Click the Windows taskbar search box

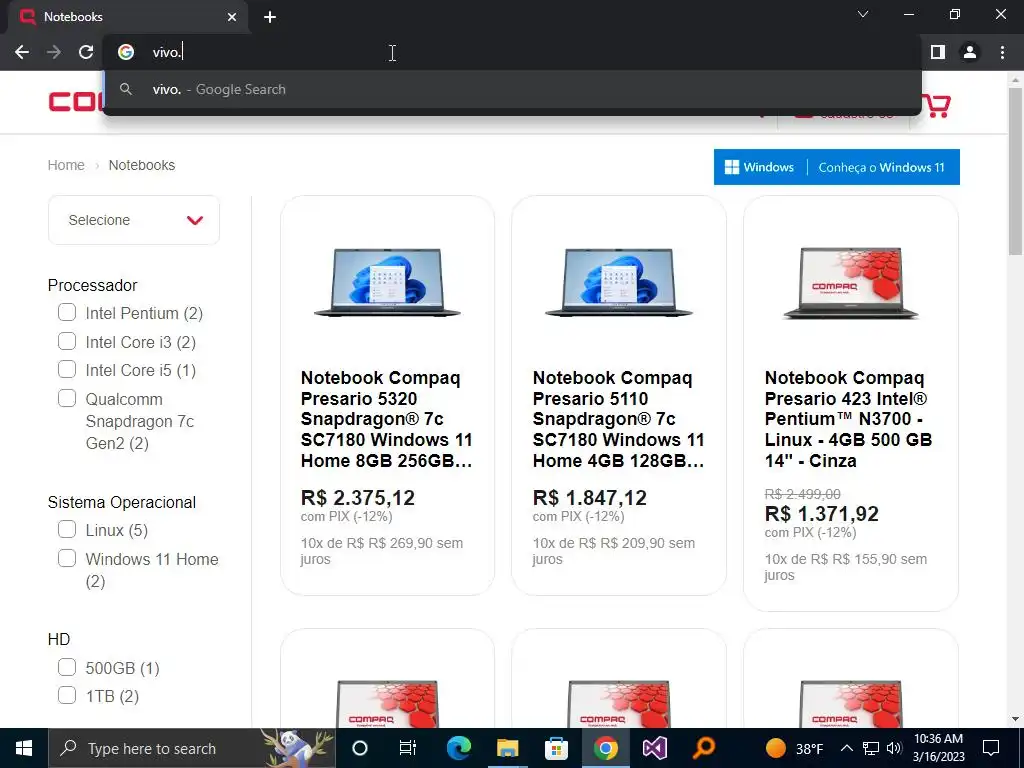tap(192, 748)
